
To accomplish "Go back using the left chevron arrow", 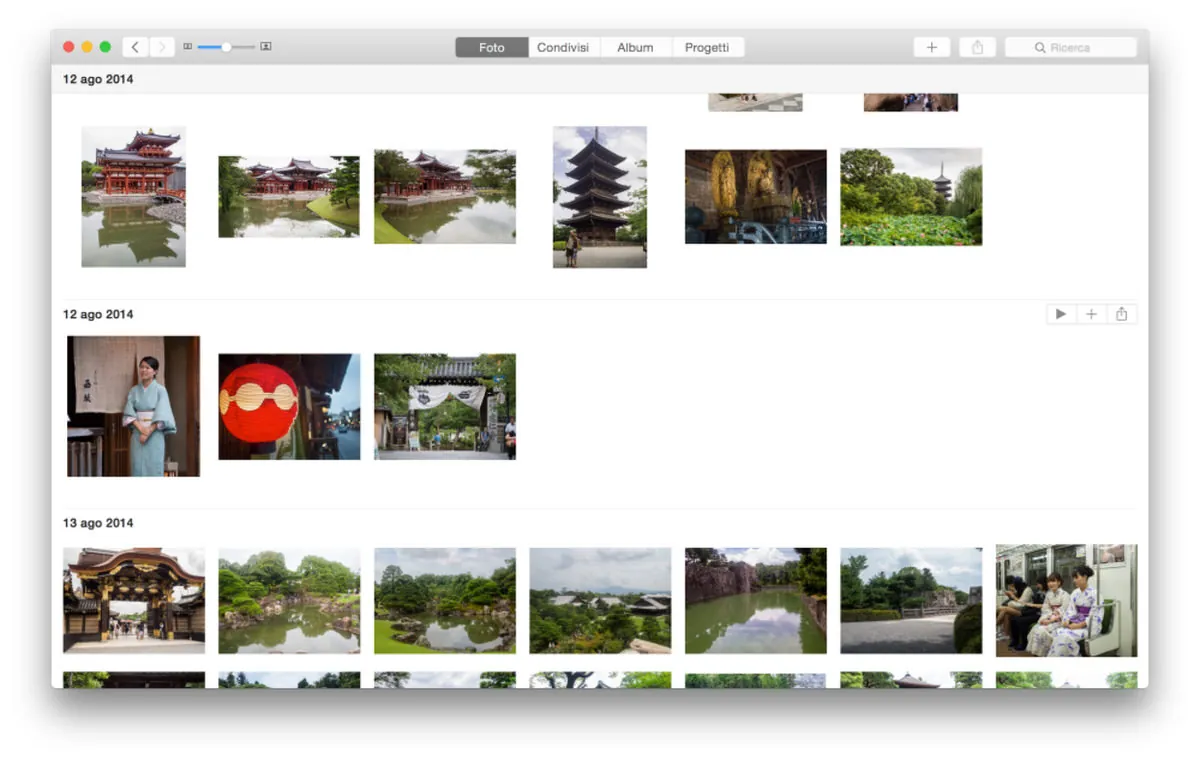I will tap(135, 46).
